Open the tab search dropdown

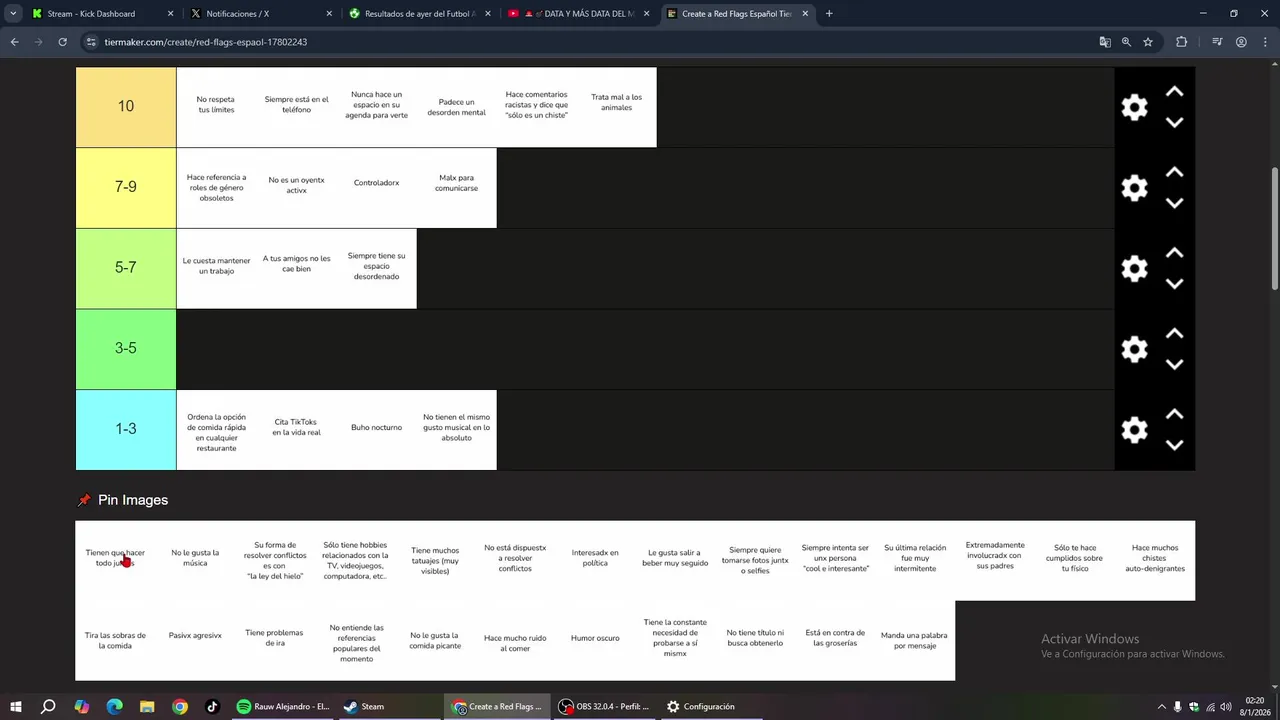tap(13, 14)
